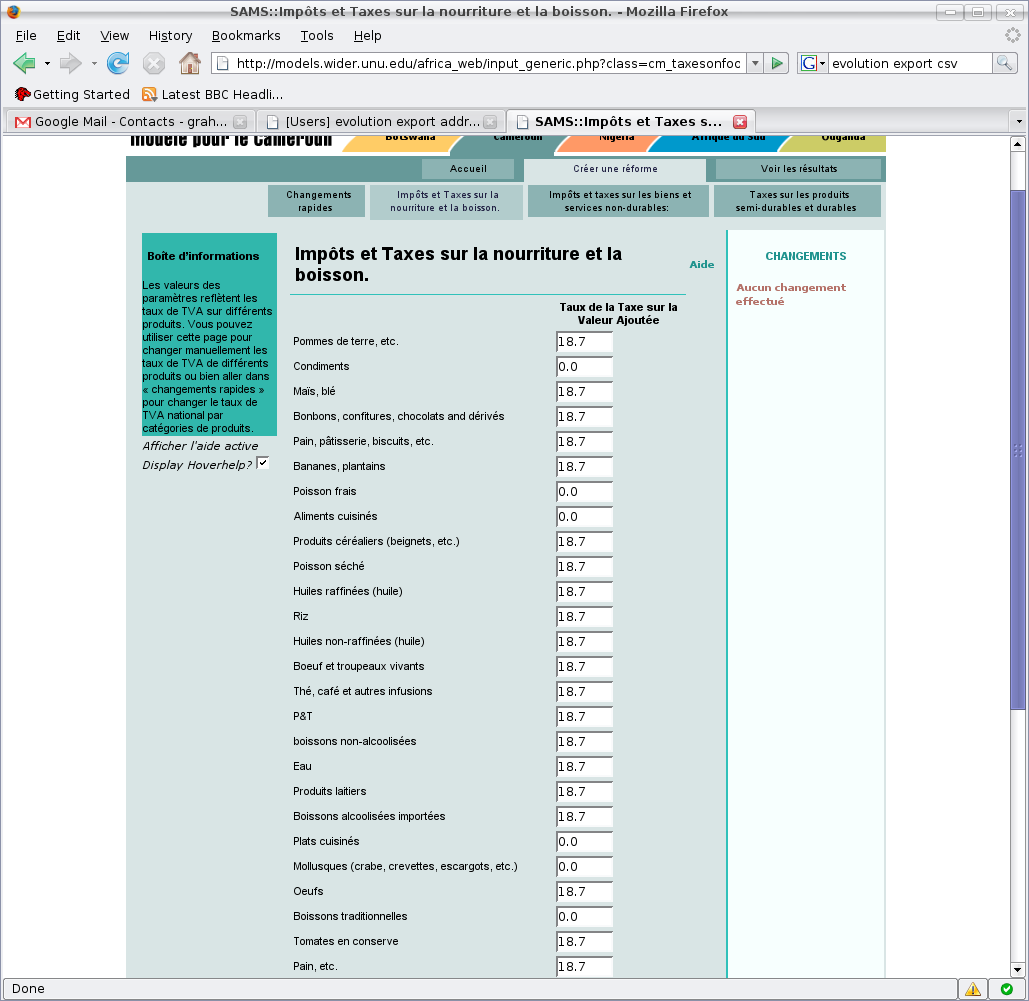Click the Poisson frais tax rate field
The image size is (1029, 1001).
pyautogui.click(x=584, y=492)
